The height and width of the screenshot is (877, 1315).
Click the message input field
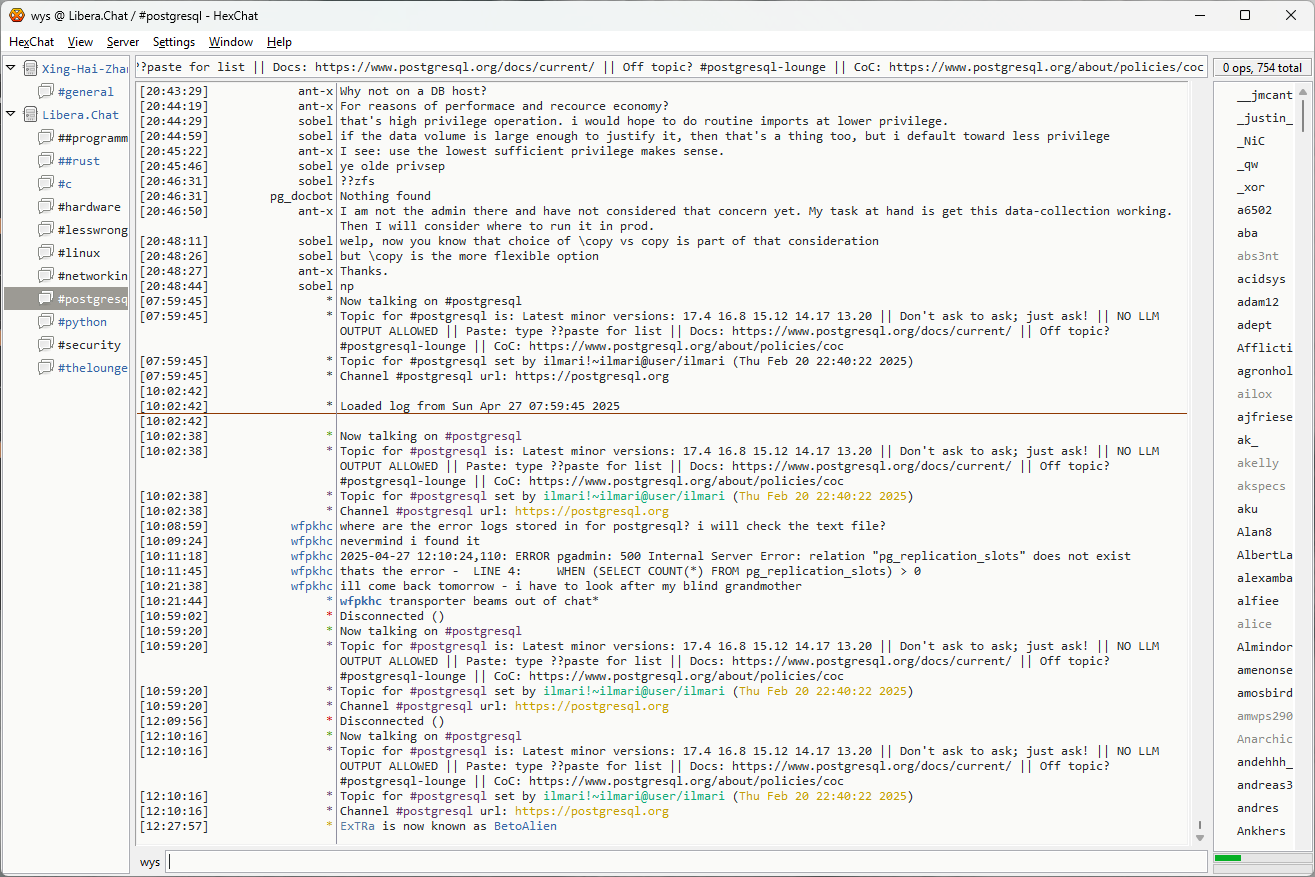(686, 862)
